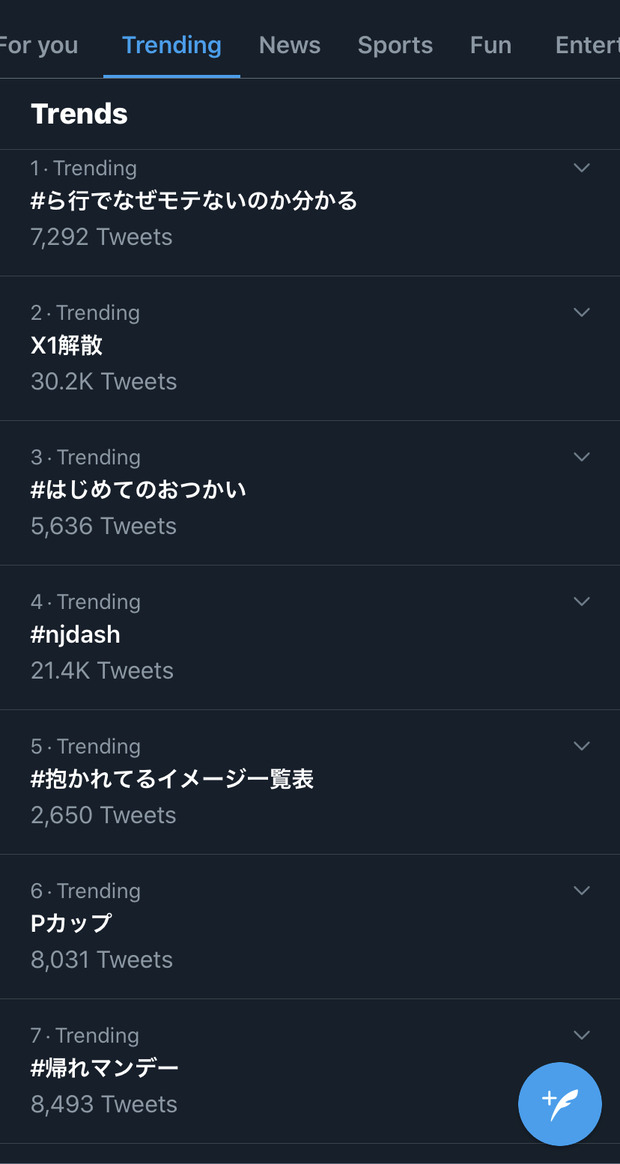Open chevron menu for #njdash trend
This screenshot has height=1164, width=620.
click(581, 601)
